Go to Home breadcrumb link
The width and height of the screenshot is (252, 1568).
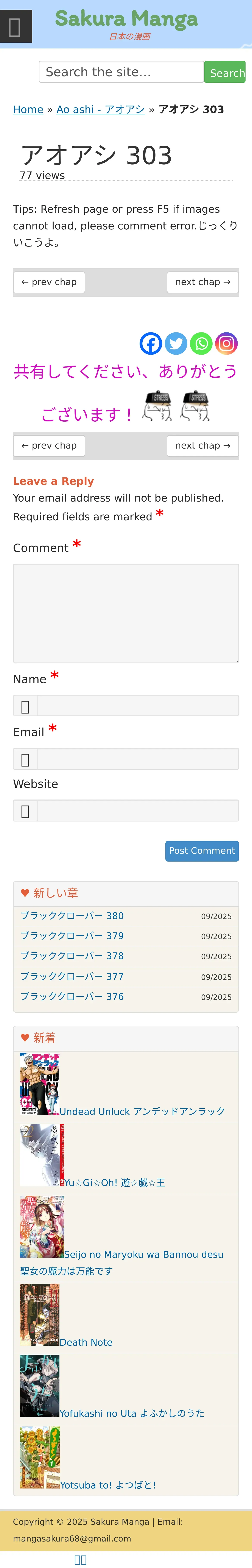coord(28,110)
